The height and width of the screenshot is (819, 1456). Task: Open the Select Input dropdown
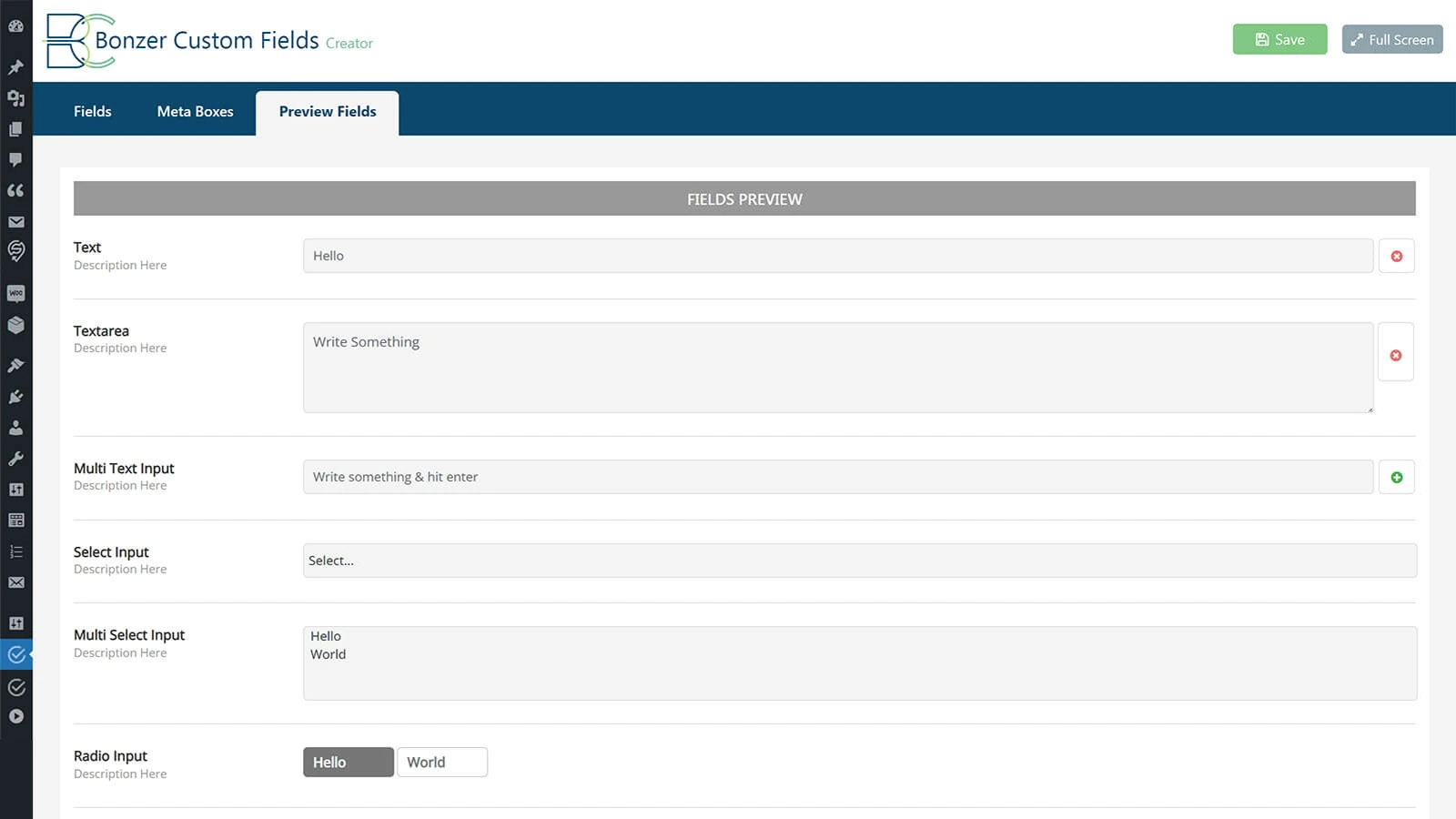tap(859, 561)
